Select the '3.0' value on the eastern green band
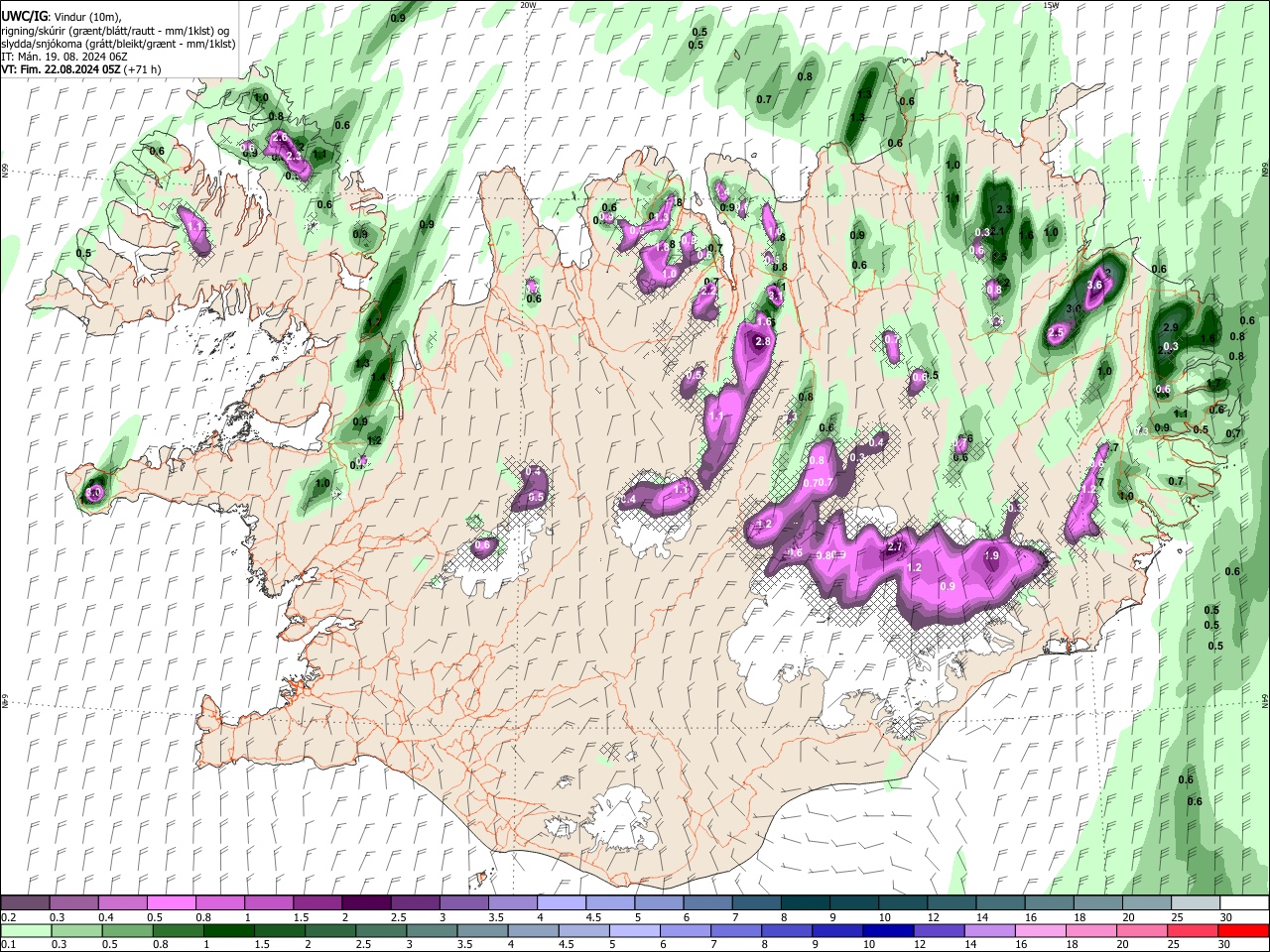1270x952 pixels. pyautogui.click(x=1074, y=308)
